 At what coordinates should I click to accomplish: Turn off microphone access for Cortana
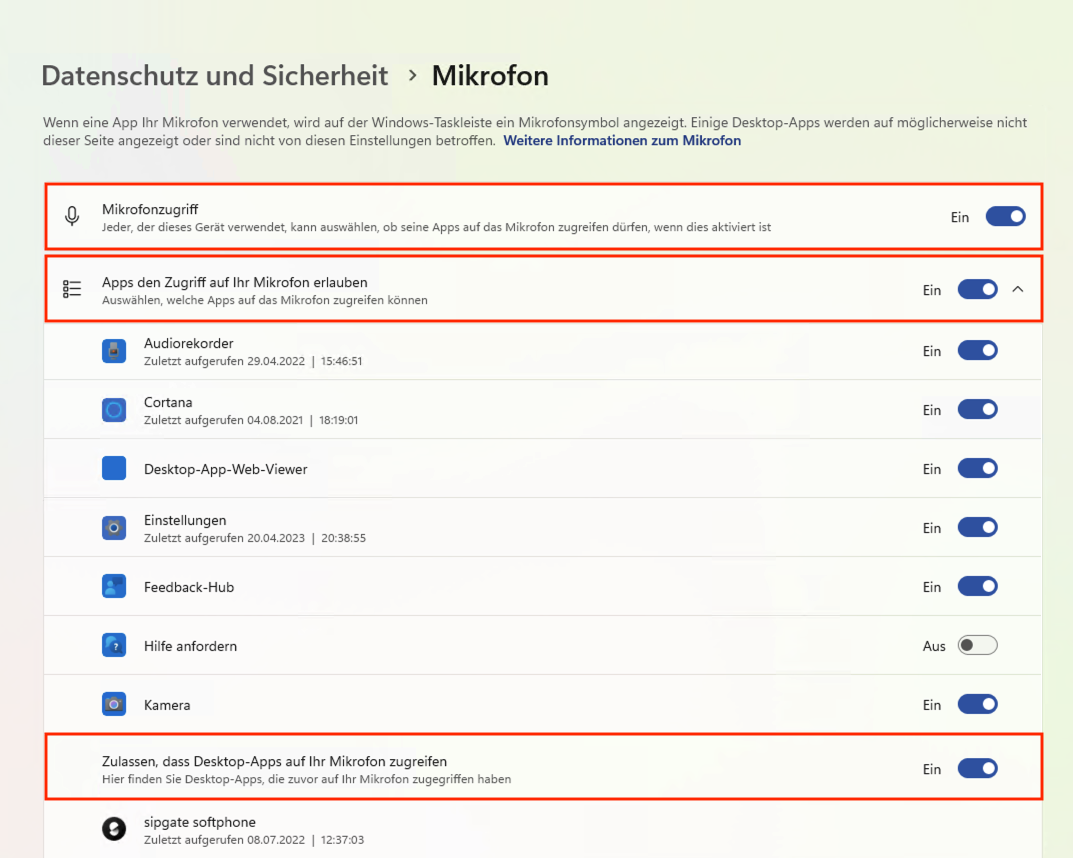point(978,409)
